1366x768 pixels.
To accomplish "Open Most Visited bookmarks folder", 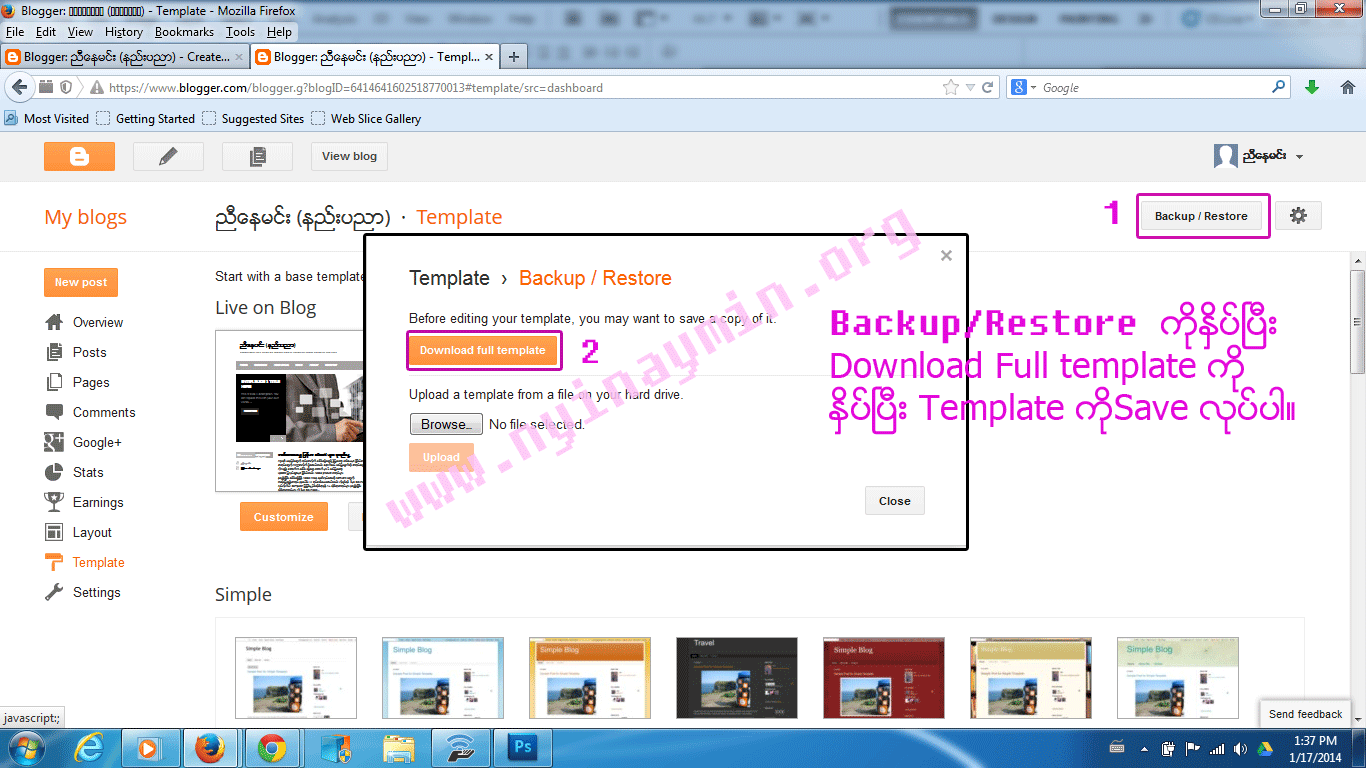I will [x=47, y=118].
